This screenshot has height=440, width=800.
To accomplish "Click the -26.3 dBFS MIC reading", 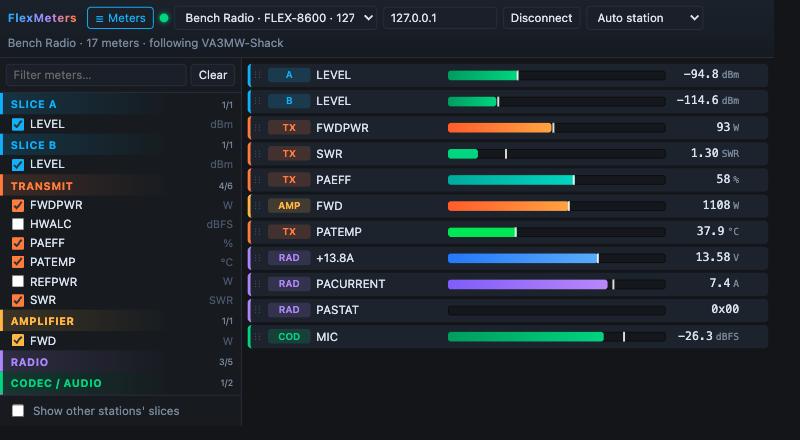I will pyautogui.click(x=708, y=336).
